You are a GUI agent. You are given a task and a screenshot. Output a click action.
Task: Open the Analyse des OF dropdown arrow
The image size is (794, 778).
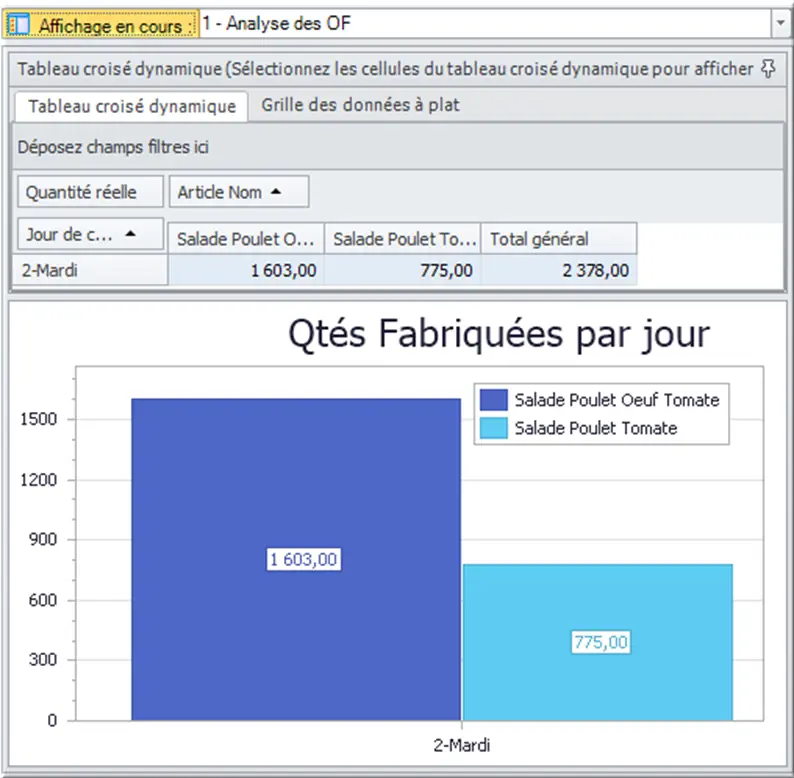[x=781, y=23]
